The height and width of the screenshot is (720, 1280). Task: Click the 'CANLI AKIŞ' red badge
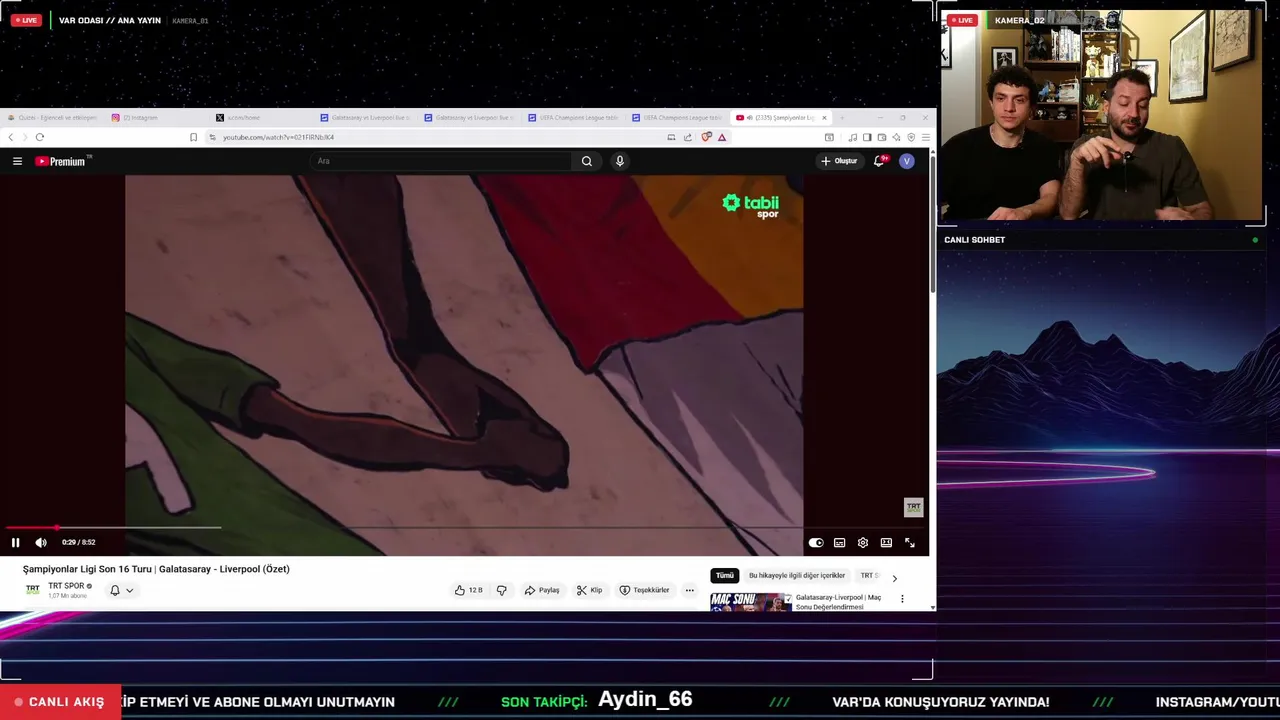point(60,702)
